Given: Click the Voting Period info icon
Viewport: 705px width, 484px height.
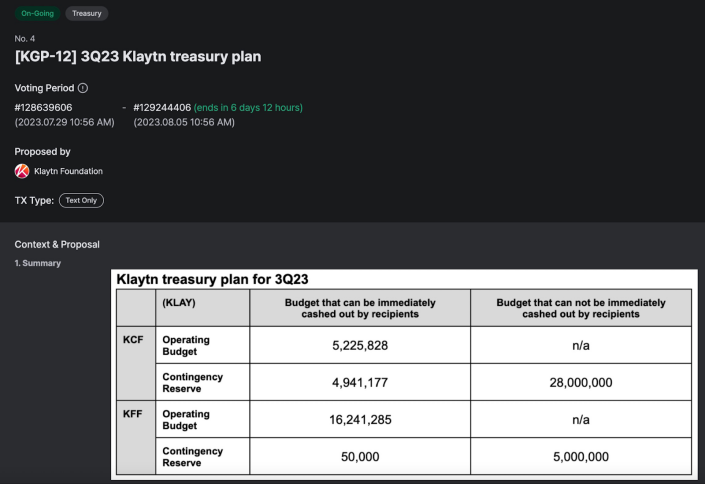Looking at the screenshot, I should click(x=83, y=88).
